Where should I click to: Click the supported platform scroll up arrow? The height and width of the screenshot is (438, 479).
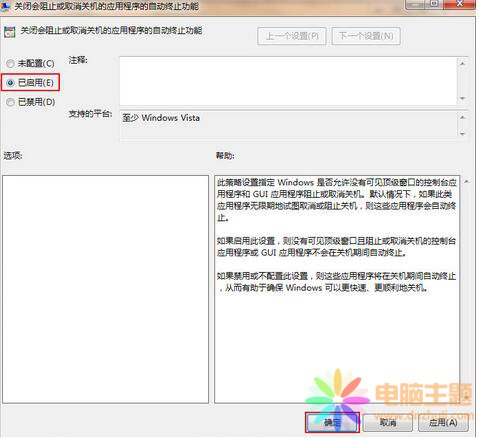point(462,117)
